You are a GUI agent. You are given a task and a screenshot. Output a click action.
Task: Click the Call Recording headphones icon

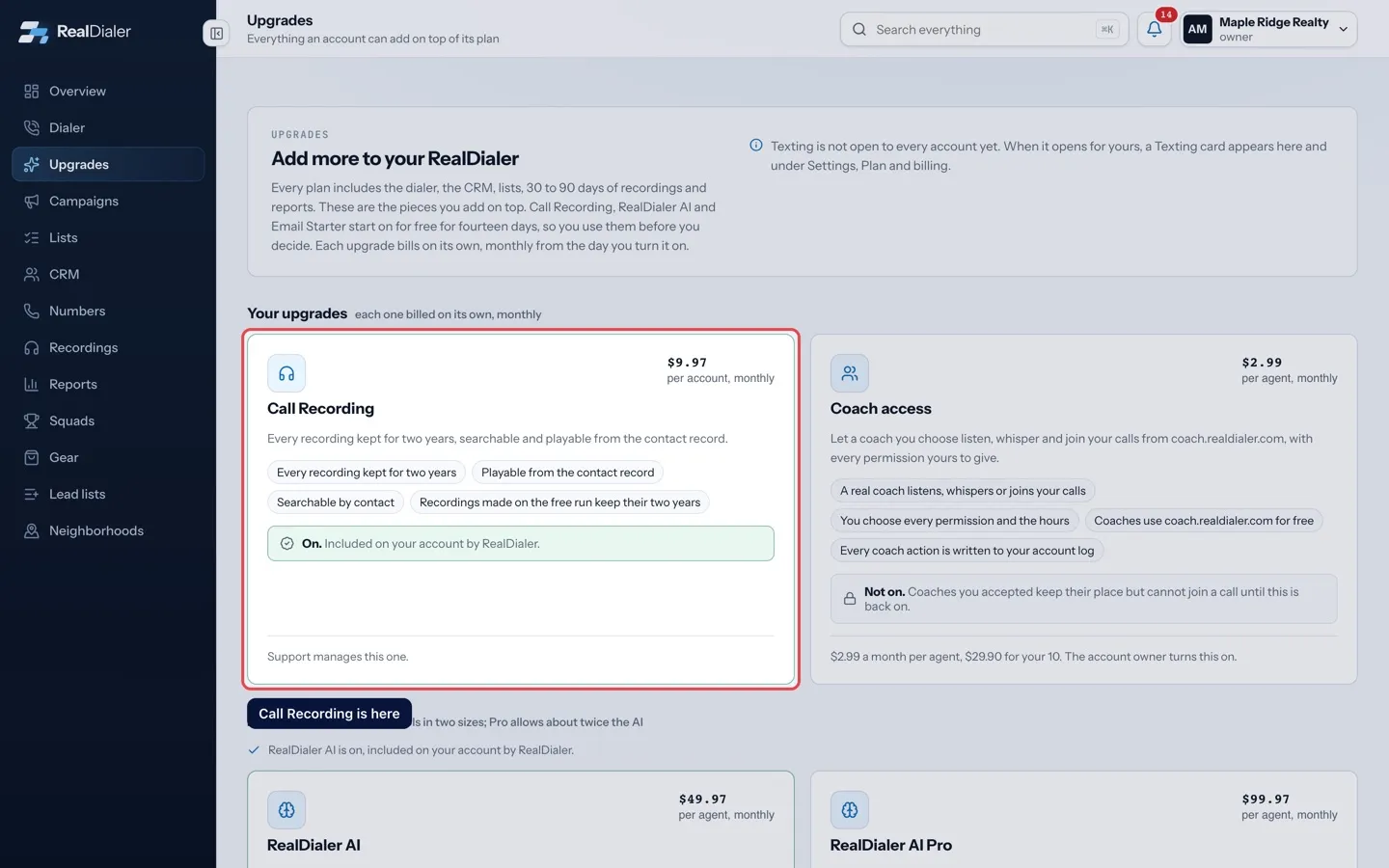tap(286, 373)
